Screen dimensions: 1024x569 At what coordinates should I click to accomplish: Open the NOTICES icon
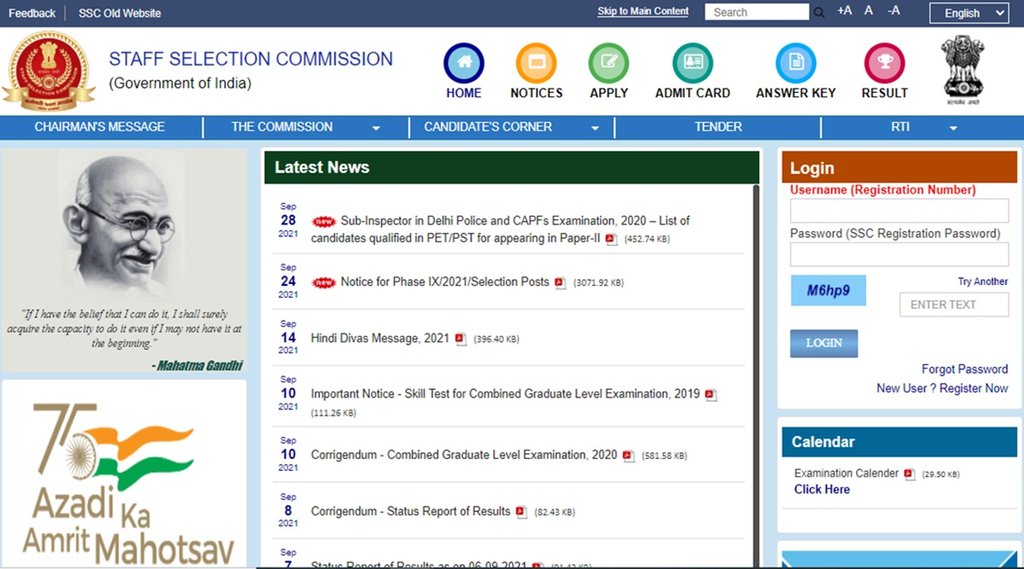pos(536,63)
